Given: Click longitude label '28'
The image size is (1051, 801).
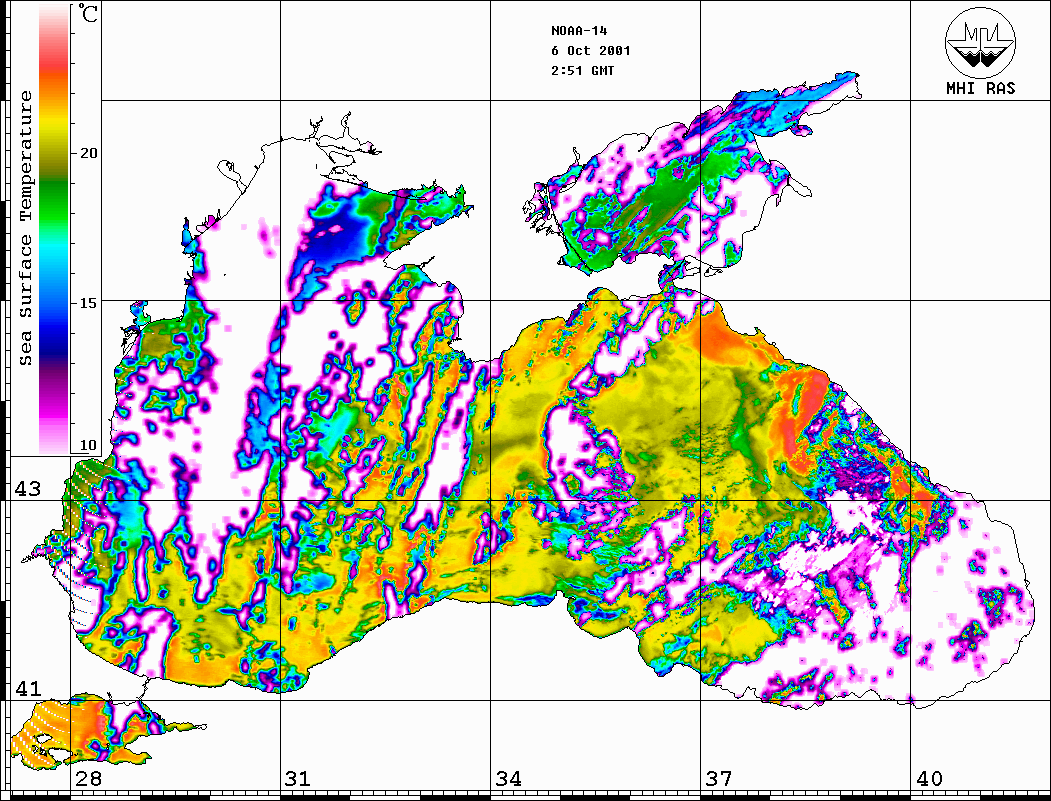Looking at the screenshot, I should tap(88, 778).
